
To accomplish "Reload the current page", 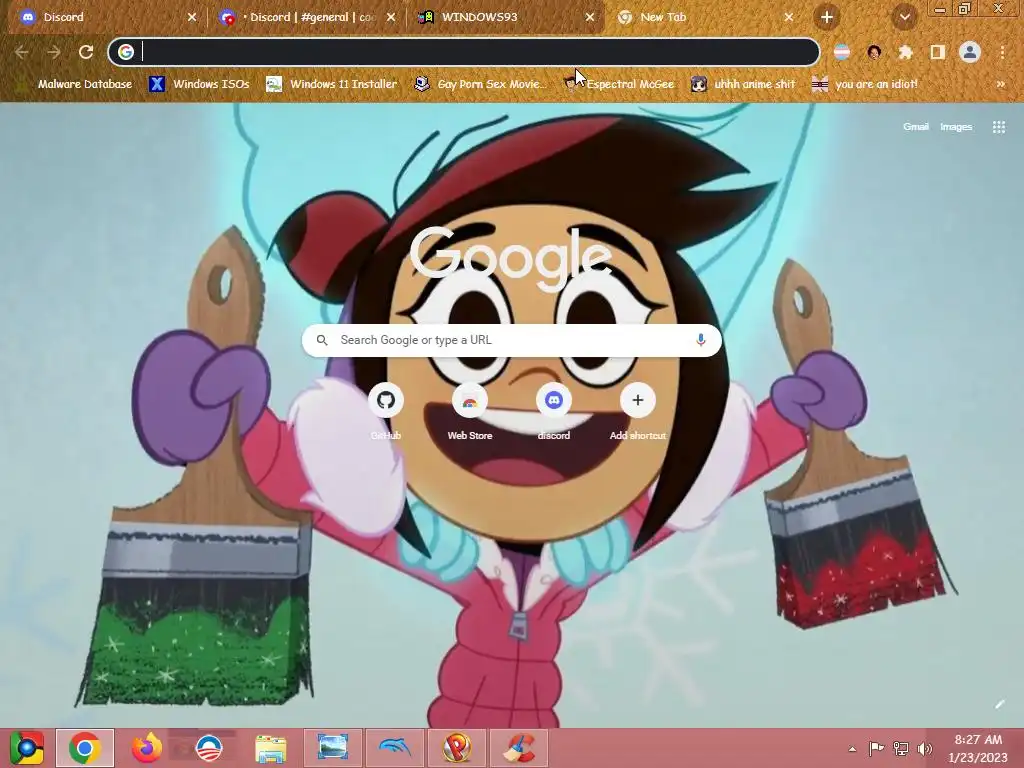I will [x=86, y=52].
